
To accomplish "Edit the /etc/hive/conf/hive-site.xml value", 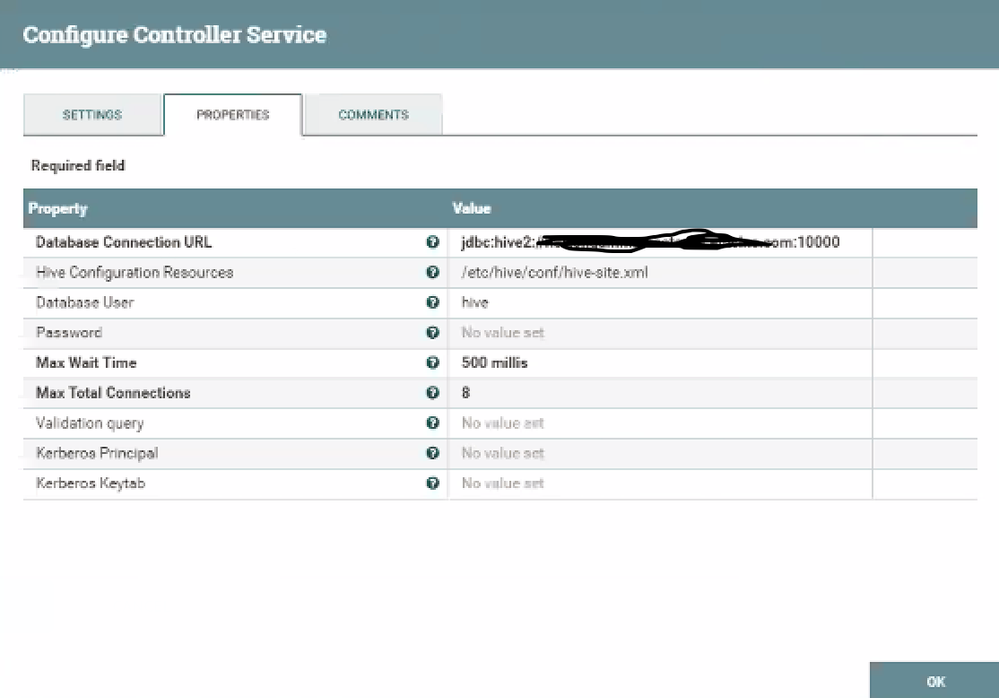I will tap(660, 273).
